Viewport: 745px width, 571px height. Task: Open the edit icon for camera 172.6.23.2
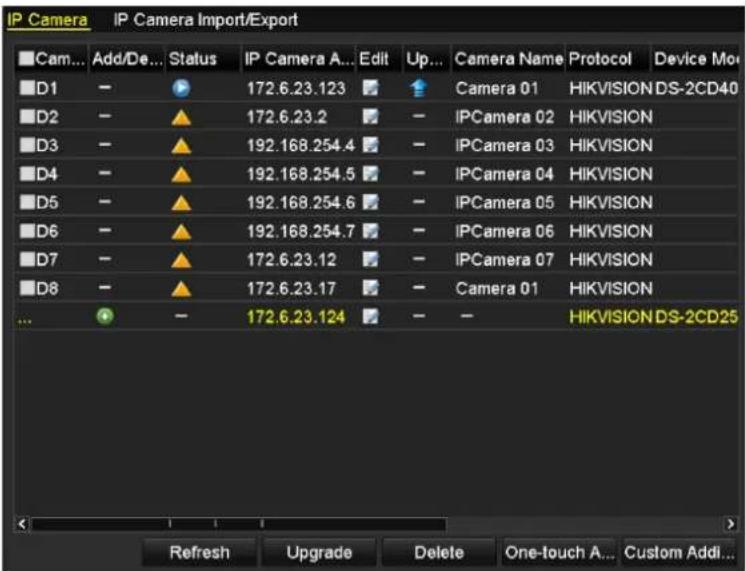(x=371, y=116)
